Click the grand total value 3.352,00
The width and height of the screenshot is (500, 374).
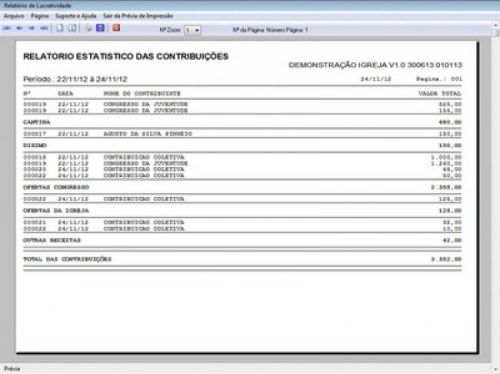point(446,259)
